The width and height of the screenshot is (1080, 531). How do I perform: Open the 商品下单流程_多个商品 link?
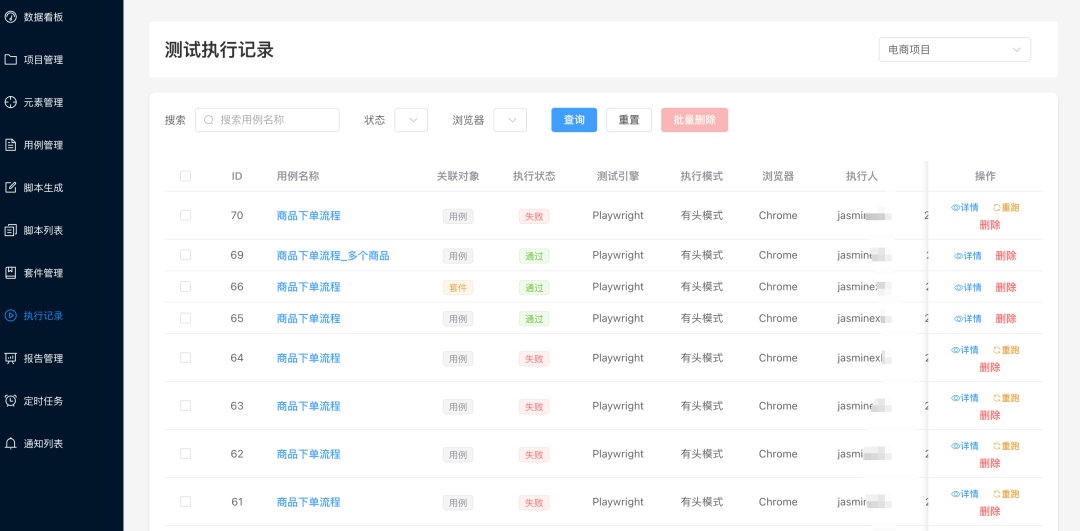point(333,256)
